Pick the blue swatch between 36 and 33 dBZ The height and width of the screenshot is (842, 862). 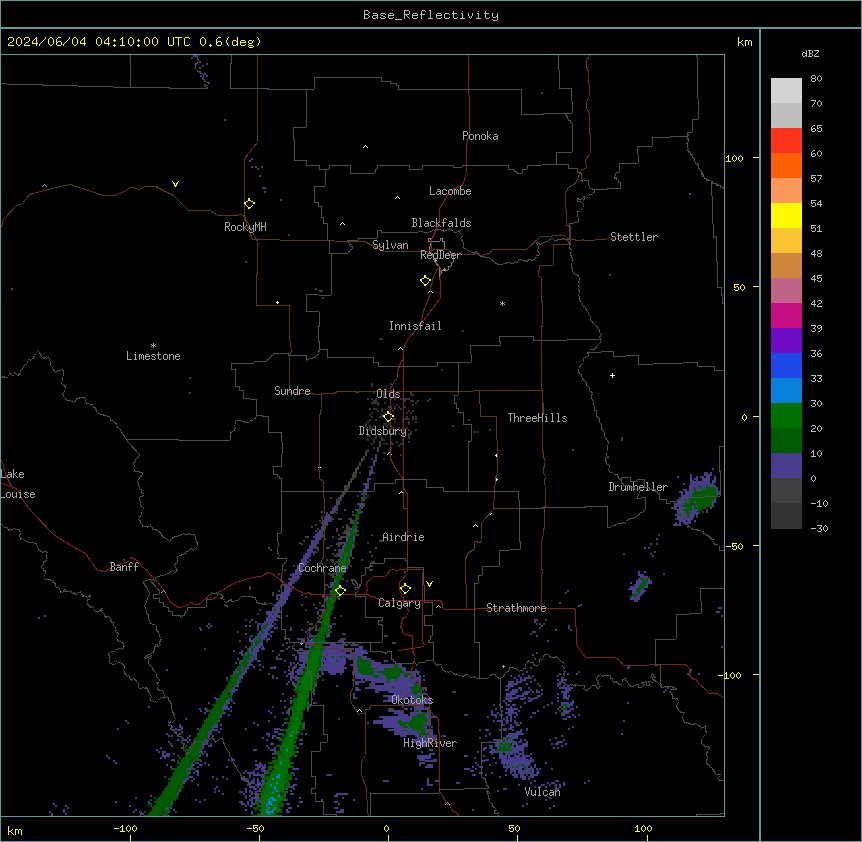[x=786, y=366]
